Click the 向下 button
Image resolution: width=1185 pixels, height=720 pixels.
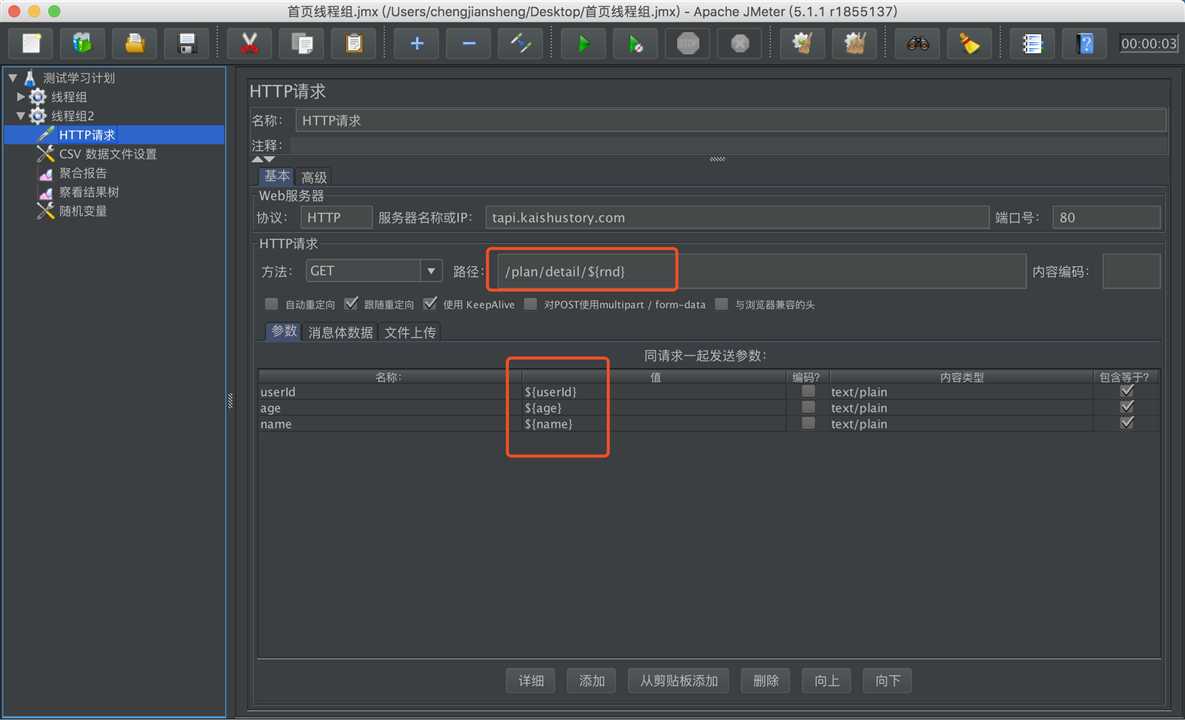(x=887, y=681)
